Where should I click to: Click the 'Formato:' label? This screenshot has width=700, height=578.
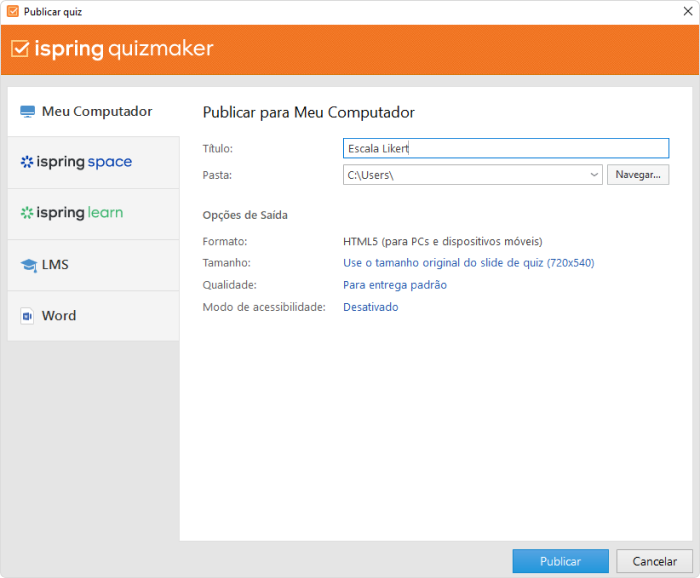pyautogui.click(x=225, y=241)
